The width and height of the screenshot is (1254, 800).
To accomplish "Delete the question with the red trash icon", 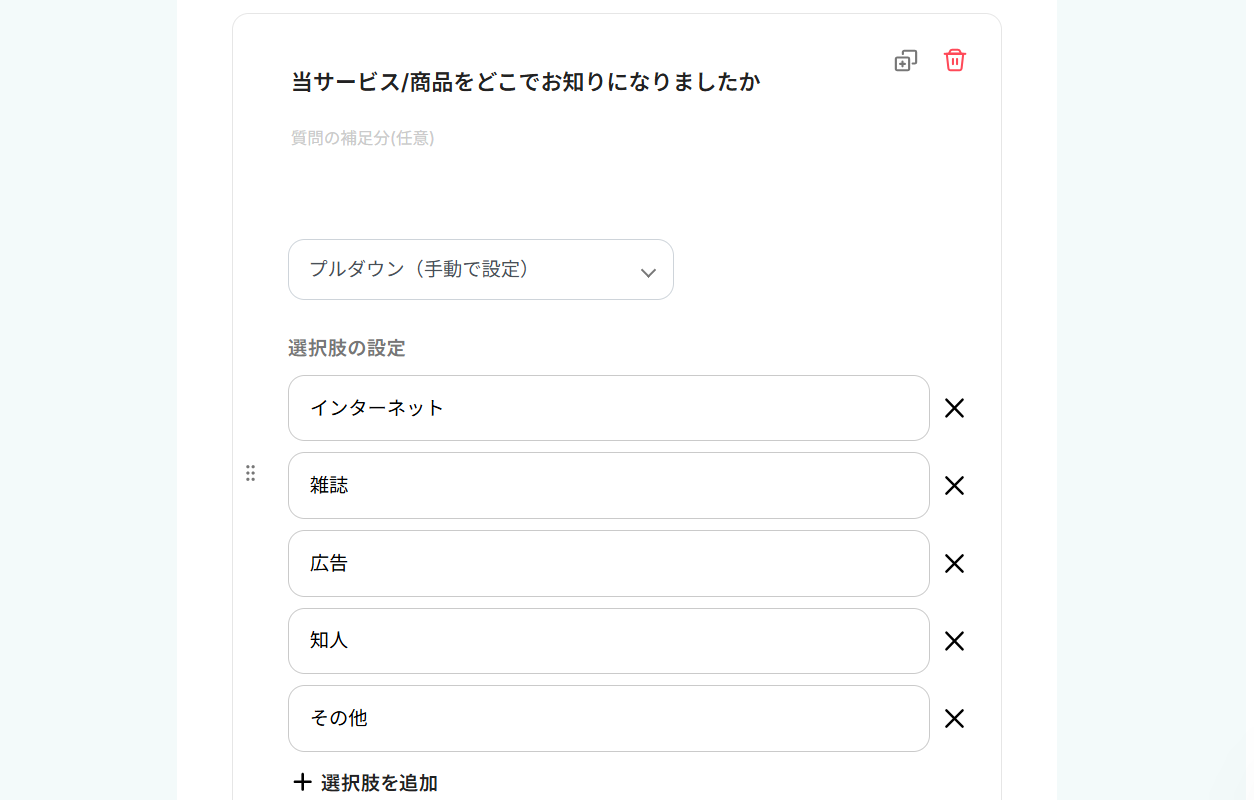I will tap(955, 60).
